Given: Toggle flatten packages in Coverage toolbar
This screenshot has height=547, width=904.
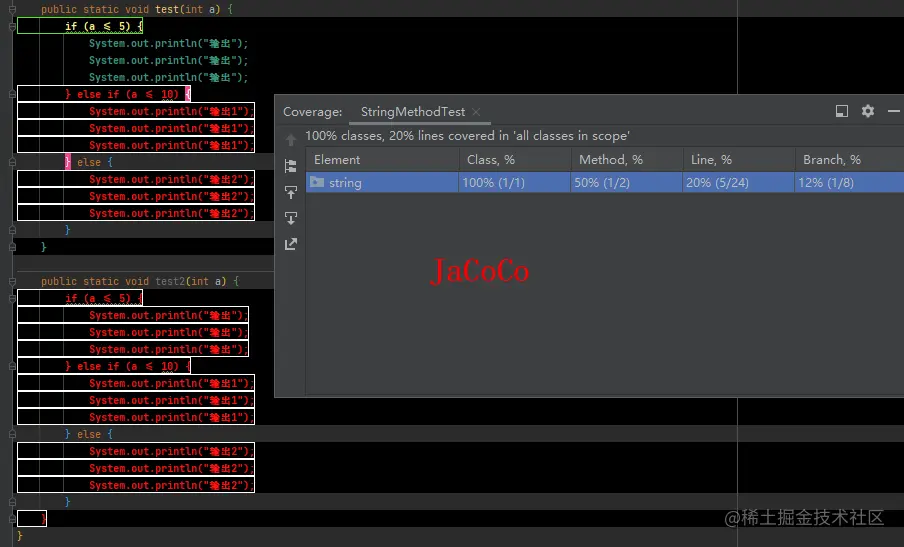Looking at the screenshot, I should point(291,166).
